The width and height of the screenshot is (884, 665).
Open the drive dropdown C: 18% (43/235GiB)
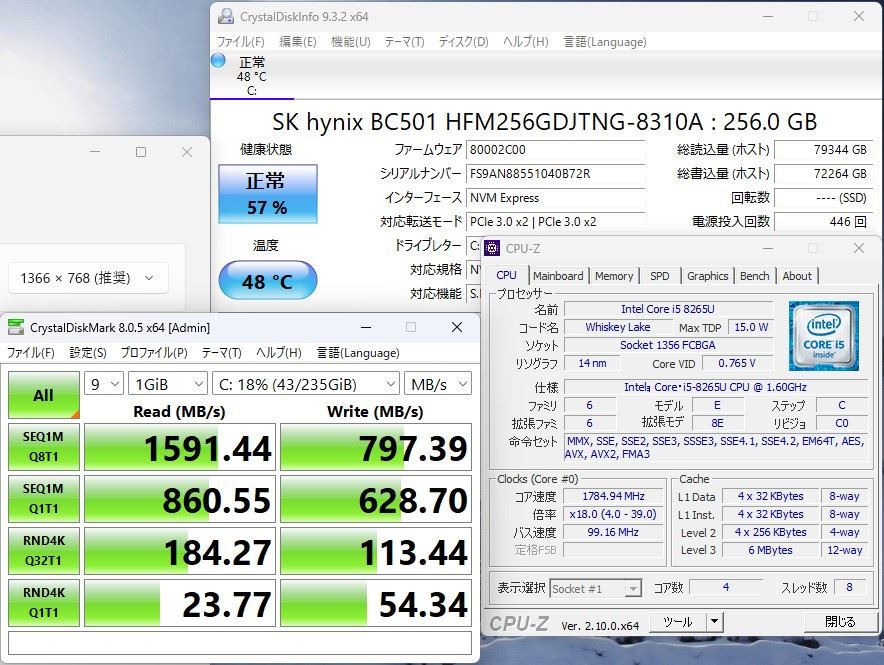306,384
